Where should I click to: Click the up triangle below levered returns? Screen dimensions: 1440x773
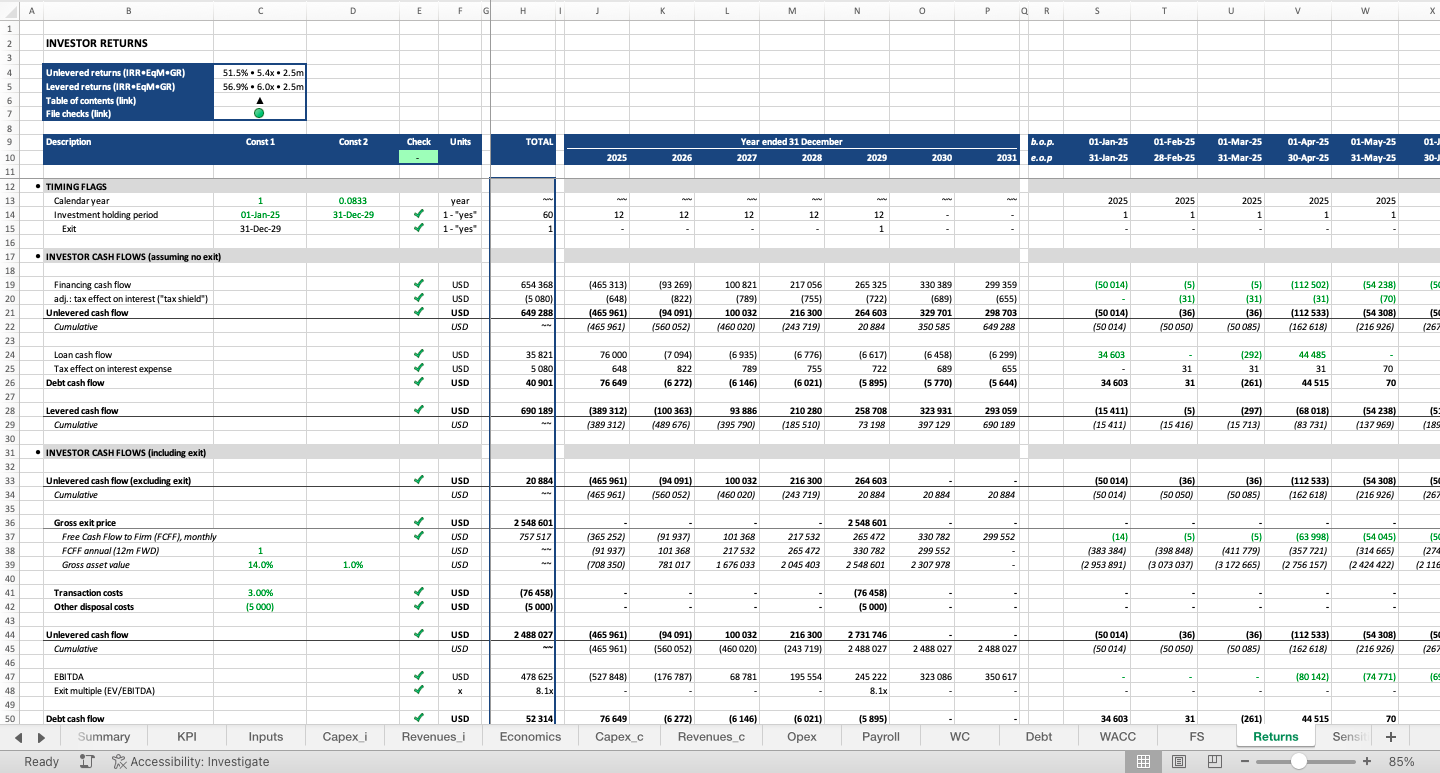[260, 100]
